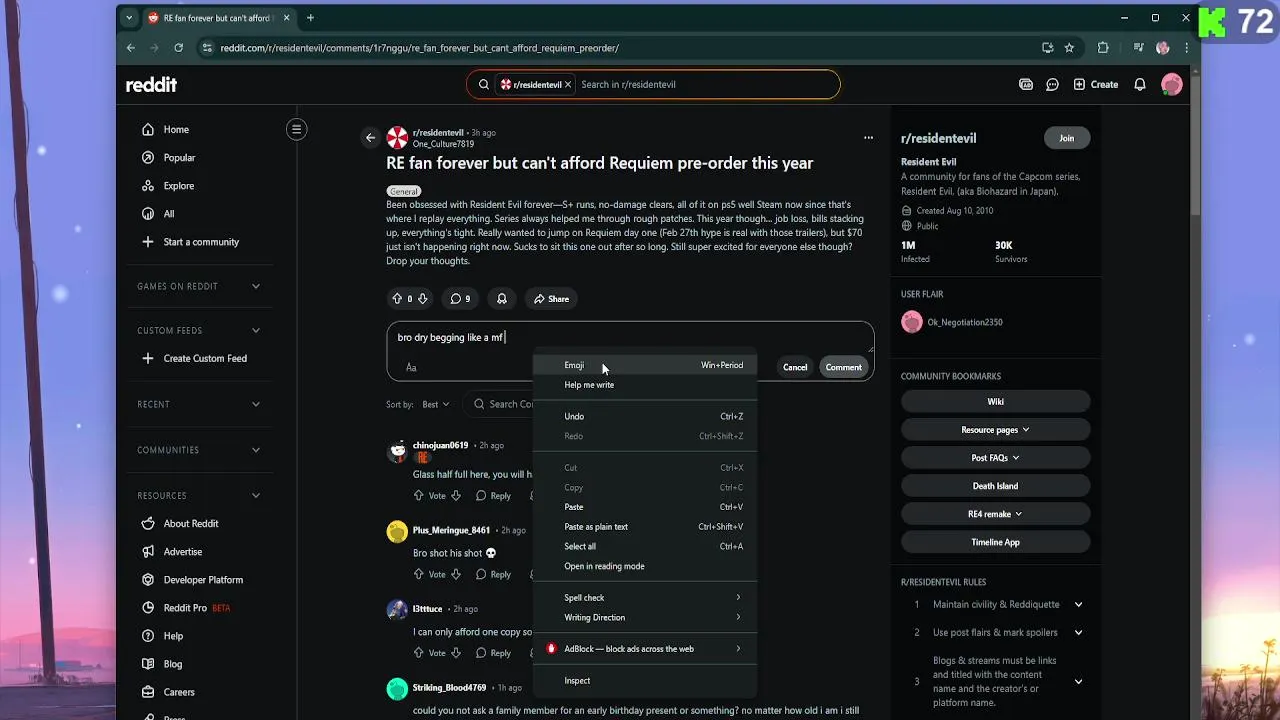Open Death Island bookmark
Screen dimensions: 1280x720
[995, 485]
